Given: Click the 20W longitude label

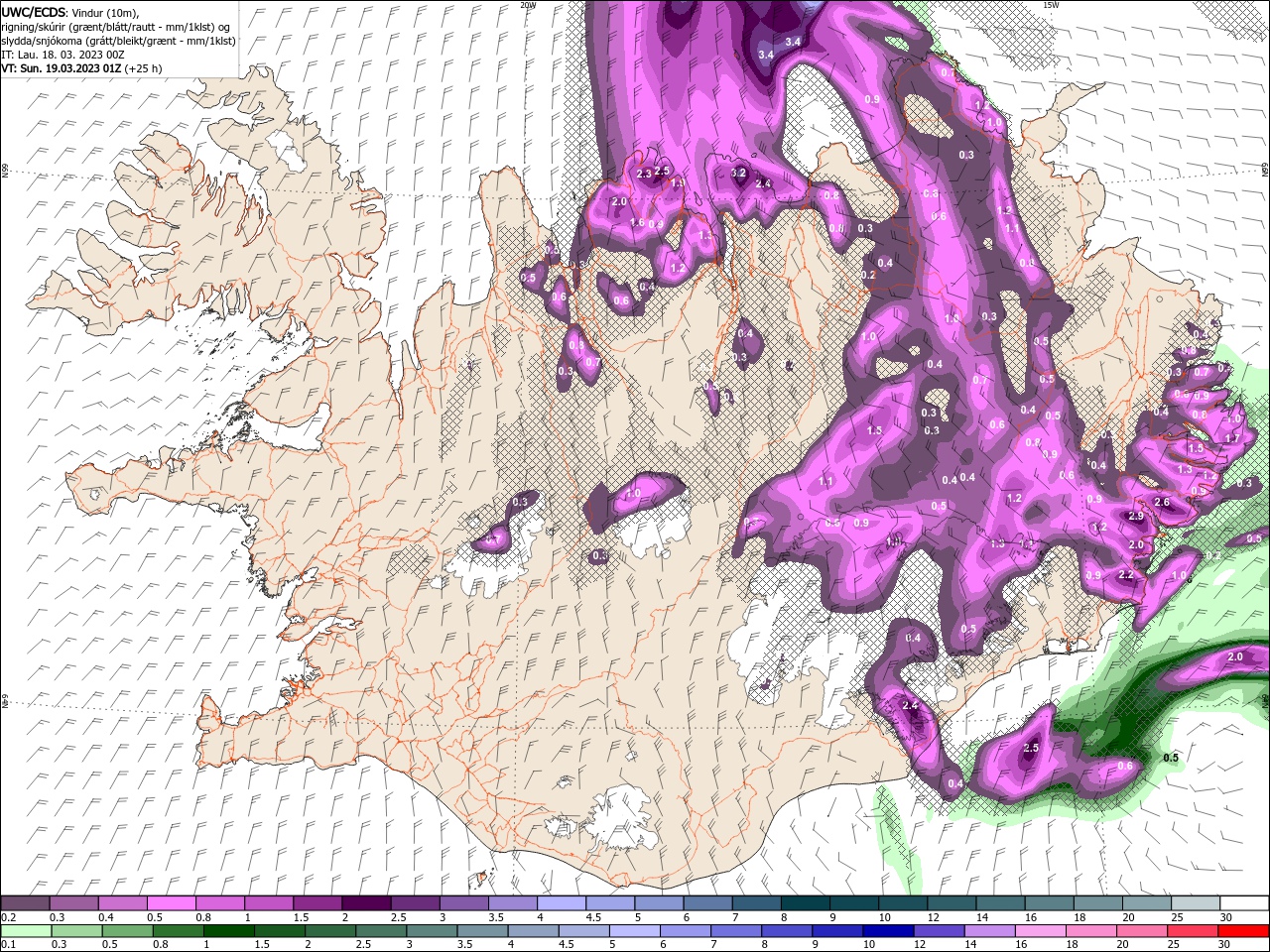Looking at the screenshot, I should click(x=528, y=5).
